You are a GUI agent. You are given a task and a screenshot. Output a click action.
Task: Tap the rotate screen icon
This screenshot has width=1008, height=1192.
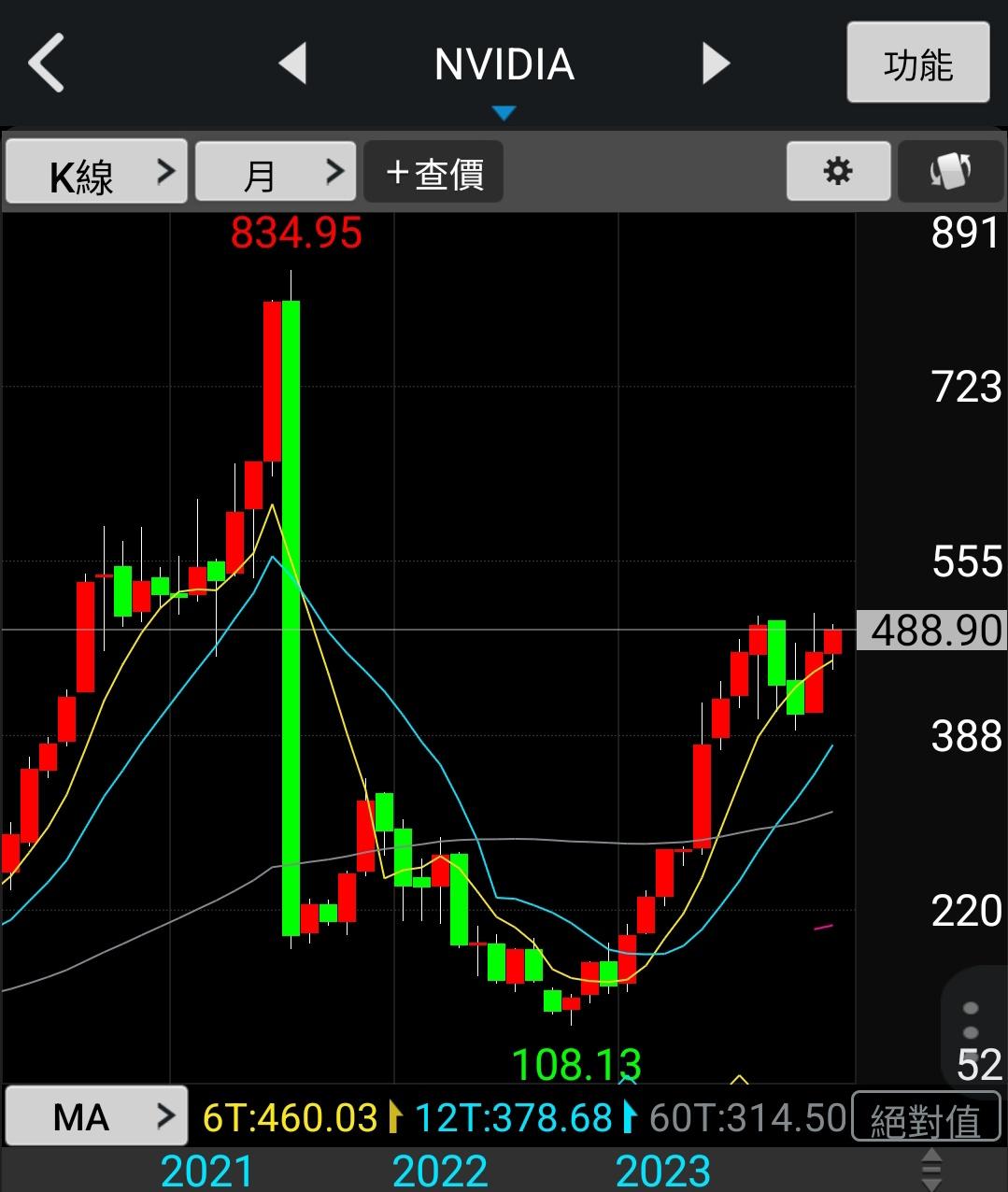(951, 172)
